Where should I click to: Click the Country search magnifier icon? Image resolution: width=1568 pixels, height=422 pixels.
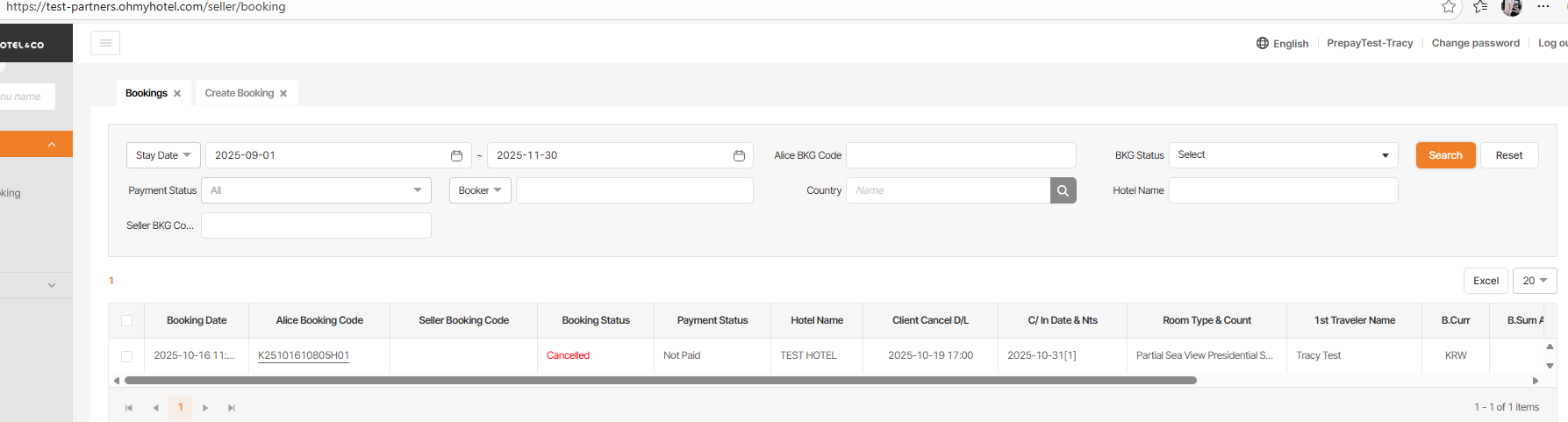pos(1063,190)
